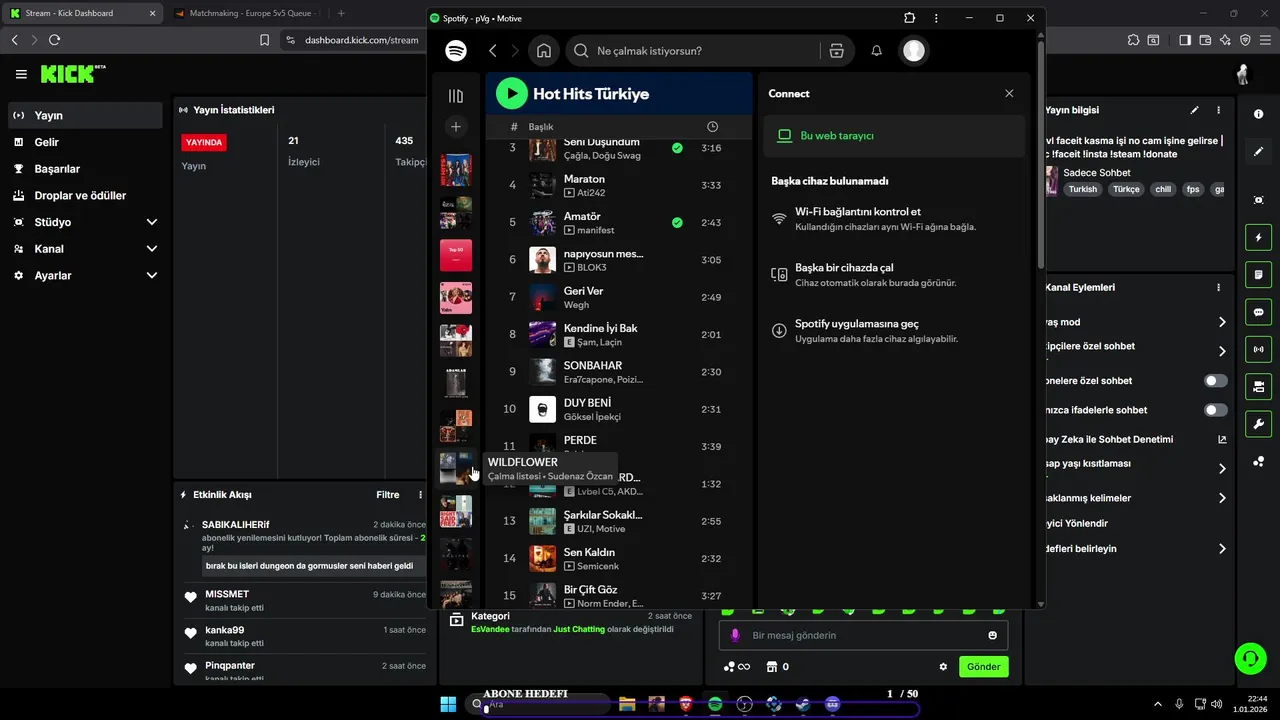This screenshot has width=1280, height=720.
Task: Select track Kendine İyi Bak
Action: [618, 334]
